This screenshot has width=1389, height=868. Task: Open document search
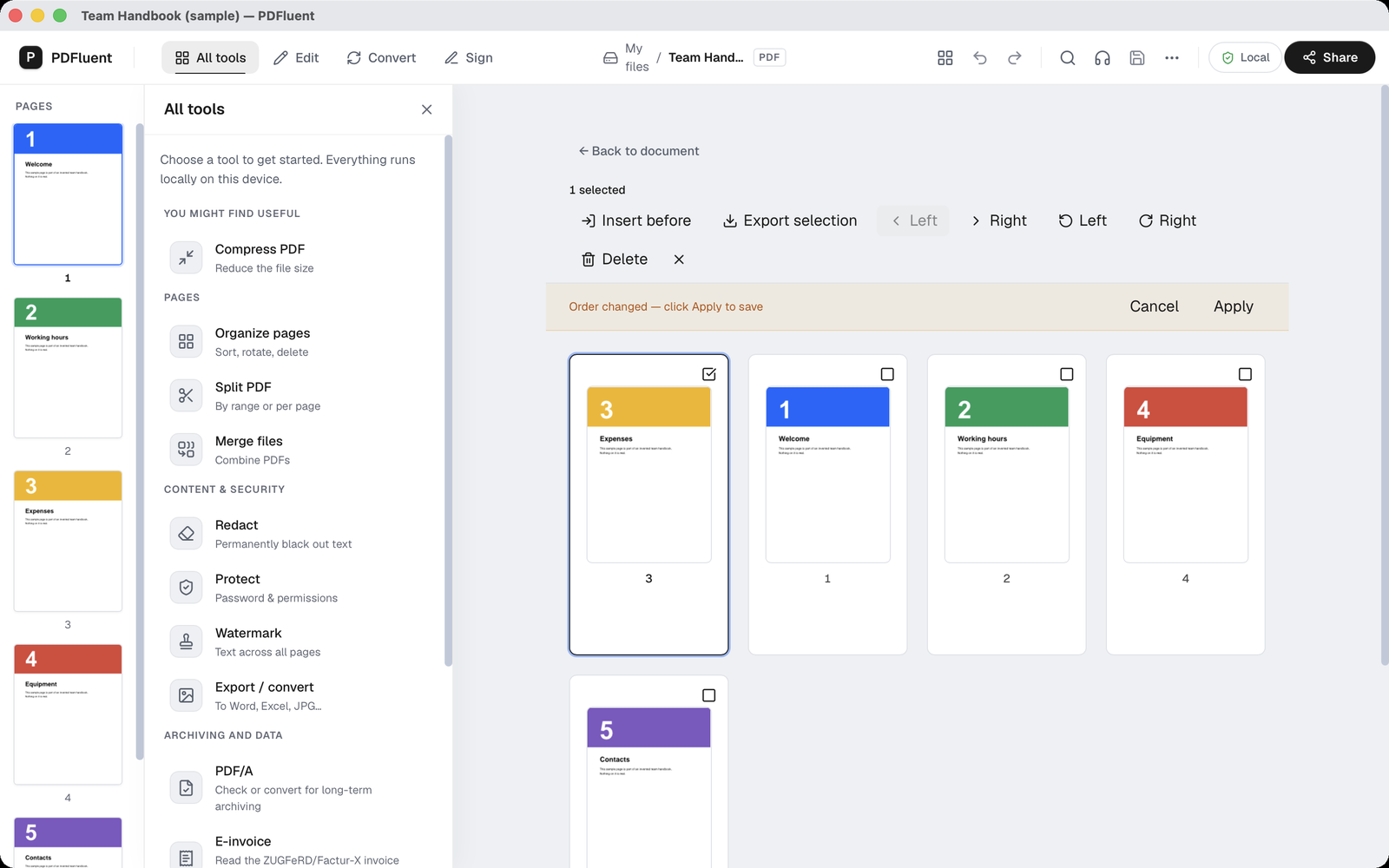[x=1068, y=57]
